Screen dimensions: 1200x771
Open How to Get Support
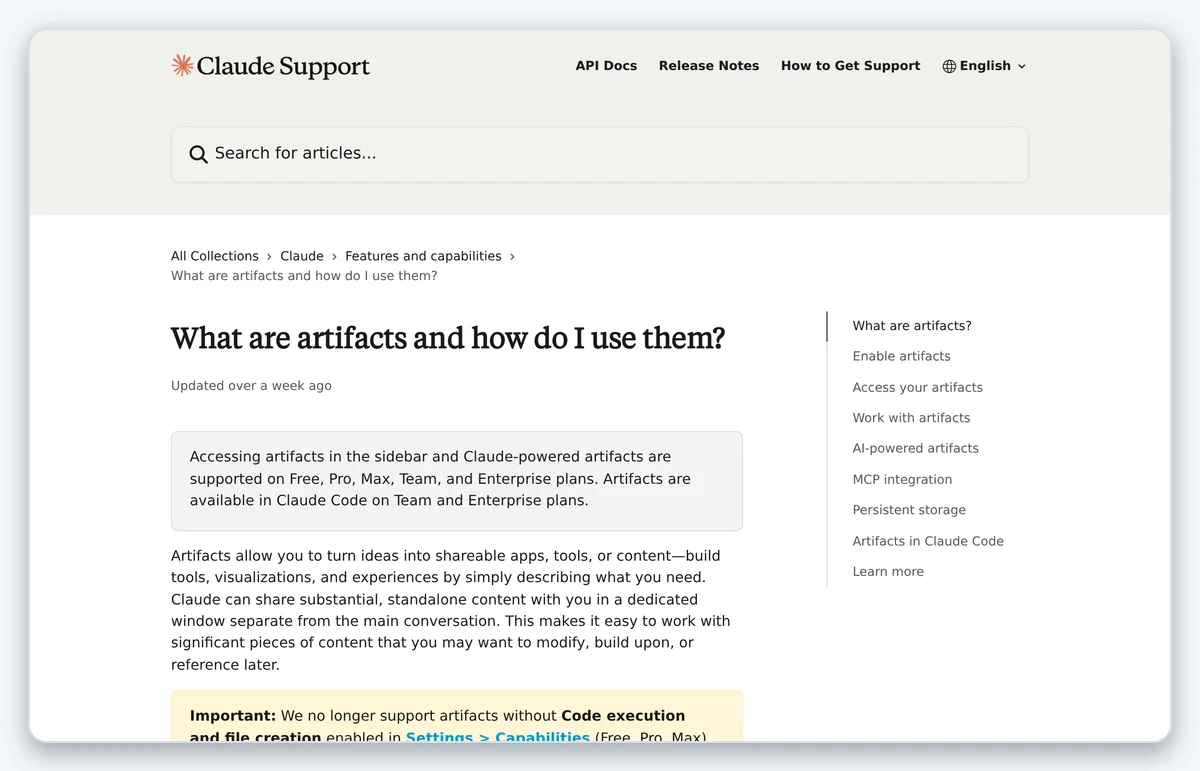[x=850, y=66]
